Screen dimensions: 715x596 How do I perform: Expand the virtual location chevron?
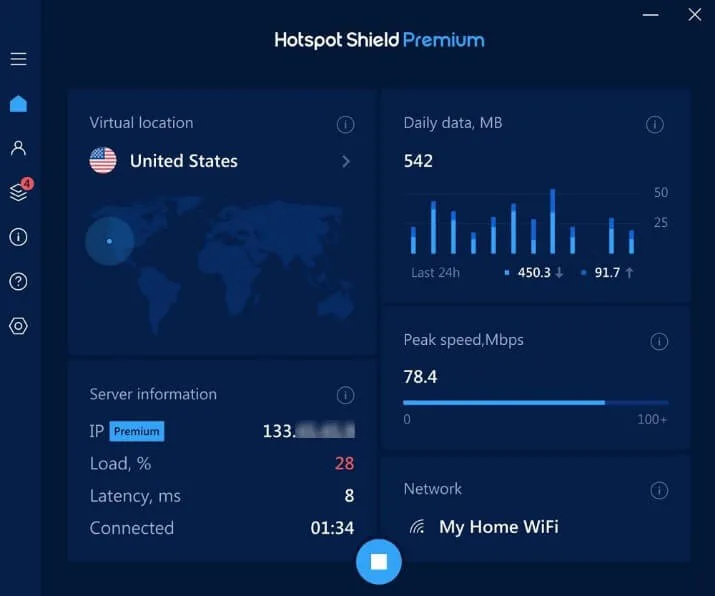[x=346, y=161]
